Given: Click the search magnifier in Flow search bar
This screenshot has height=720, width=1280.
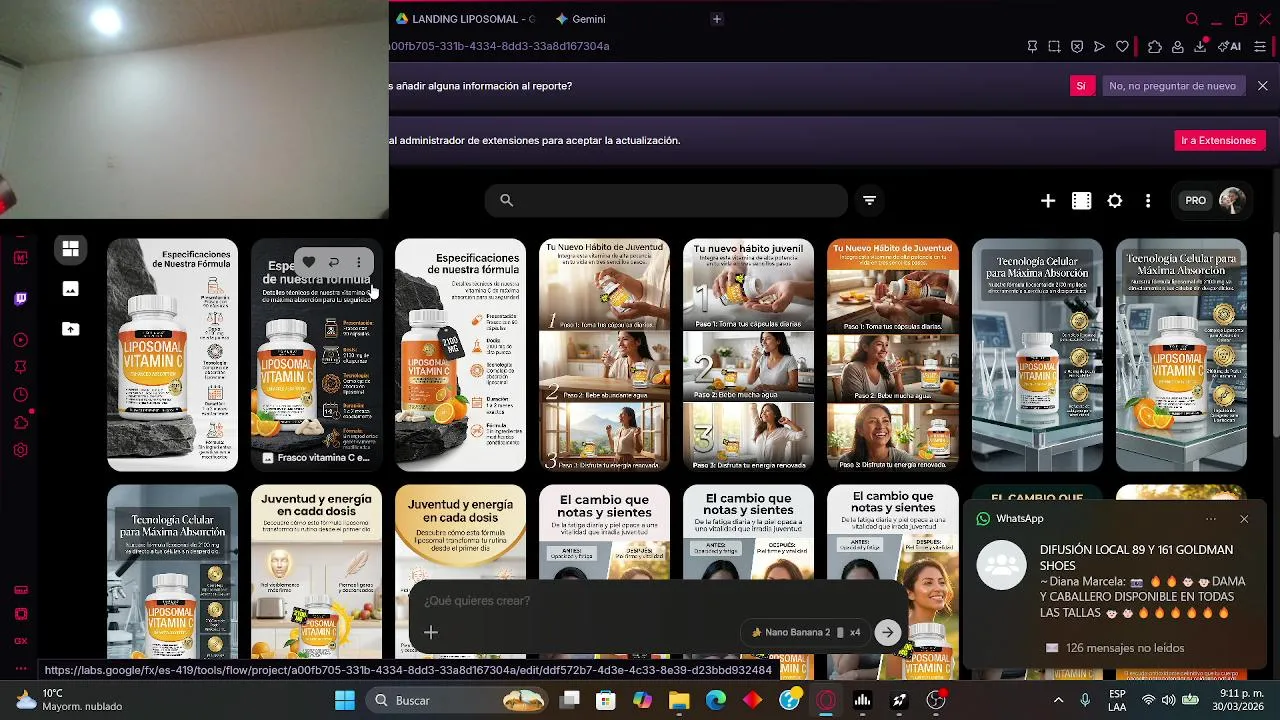Looking at the screenshot, I should click(506, 201).
